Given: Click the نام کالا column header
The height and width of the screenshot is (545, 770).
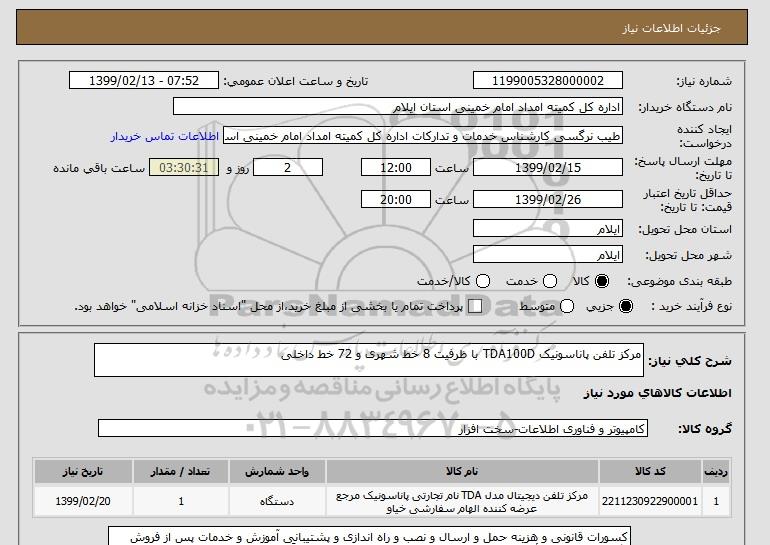Looking at the screenshot, I should coord(462,471).
